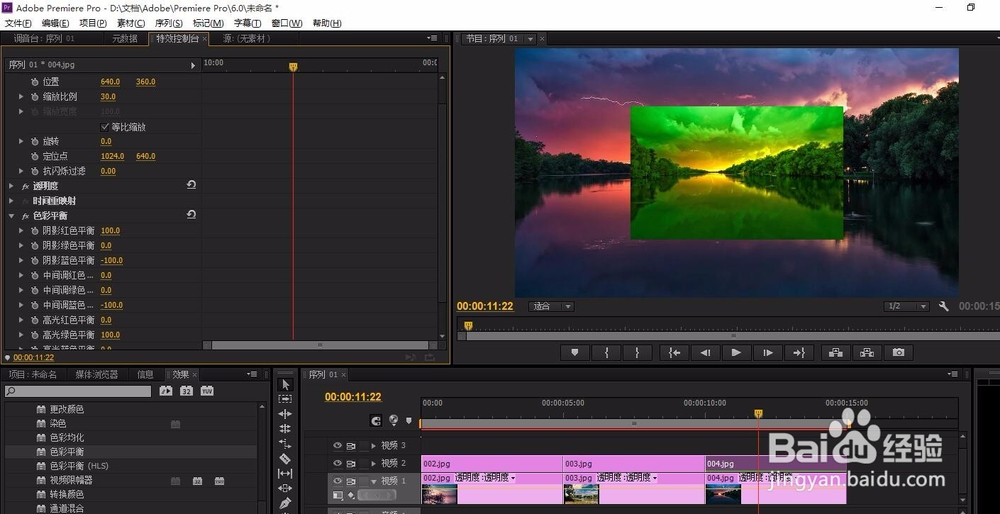
Task: Open the 文件(F) menu
Action: pyautogui.click(x=18, y=23)
